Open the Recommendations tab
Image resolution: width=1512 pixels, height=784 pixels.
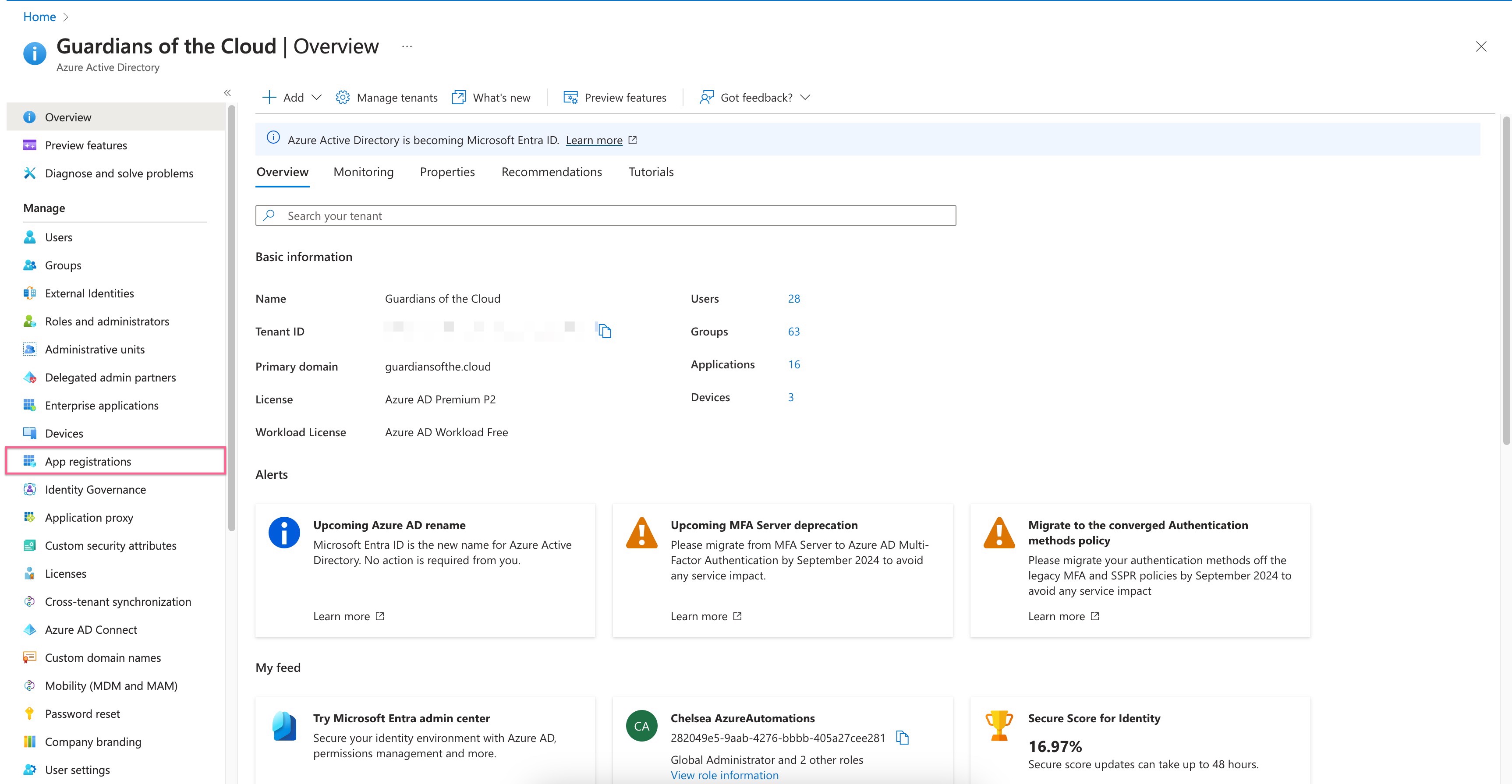pyautogui.click(x=551, y=172)
